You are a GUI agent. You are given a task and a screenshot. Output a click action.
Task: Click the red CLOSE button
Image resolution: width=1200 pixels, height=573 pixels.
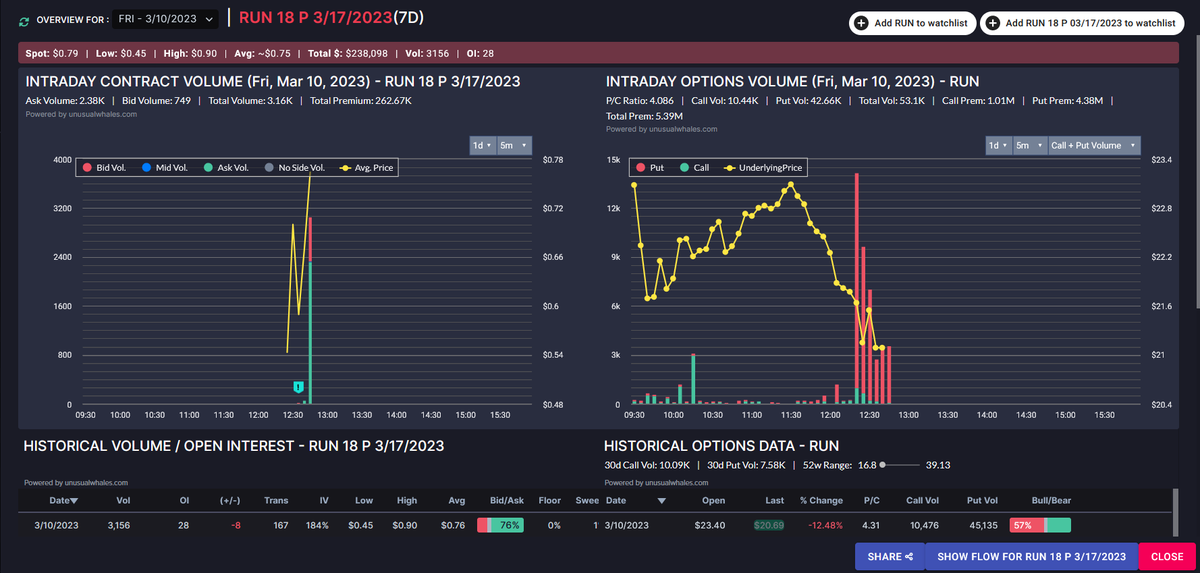click(x=1167, y=556)
